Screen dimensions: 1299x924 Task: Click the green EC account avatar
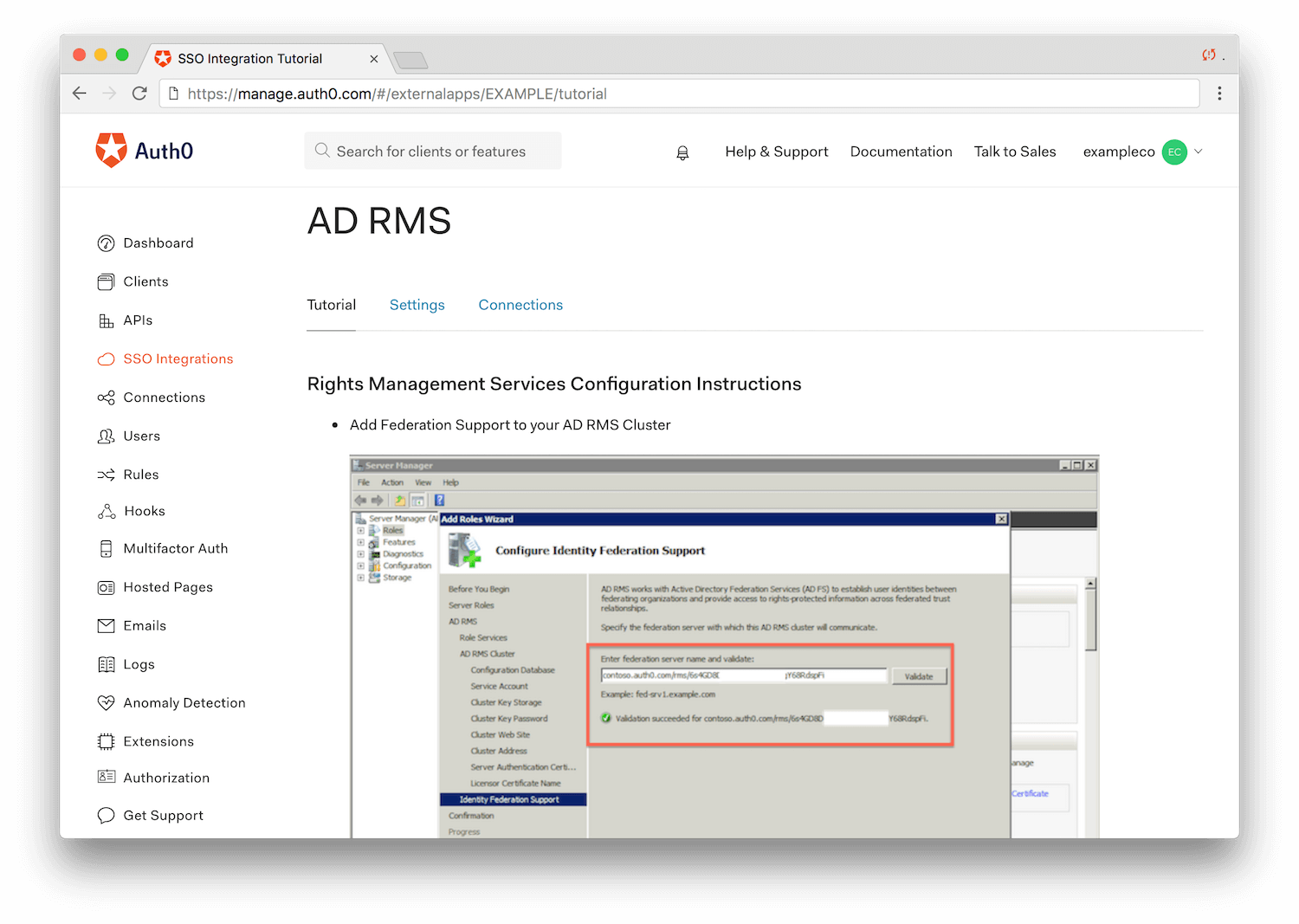coord(1174,152)
